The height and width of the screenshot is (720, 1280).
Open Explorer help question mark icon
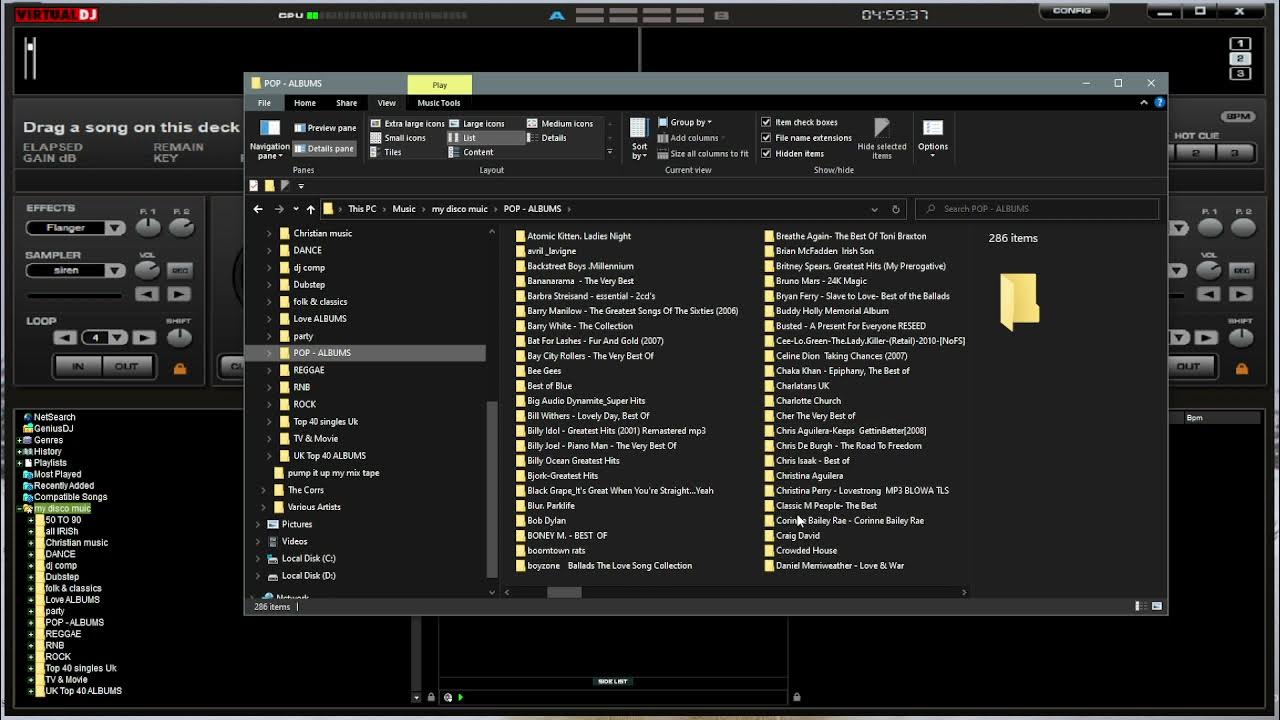(x=1159, y=102)
